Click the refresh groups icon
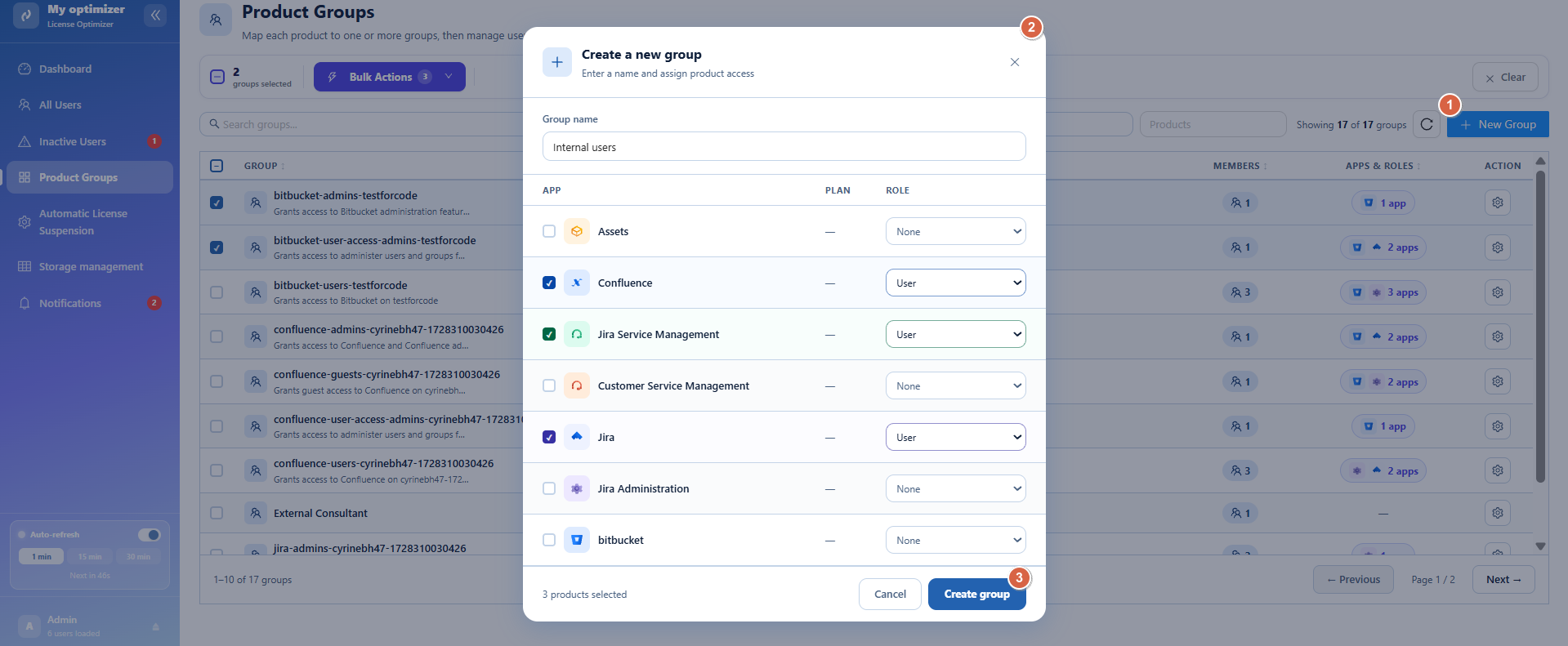 point(1427,124)
